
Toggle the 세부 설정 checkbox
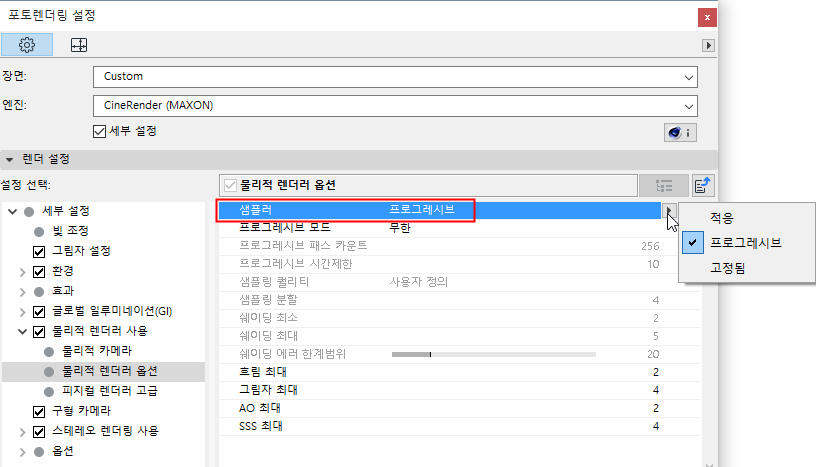(99, 131)
